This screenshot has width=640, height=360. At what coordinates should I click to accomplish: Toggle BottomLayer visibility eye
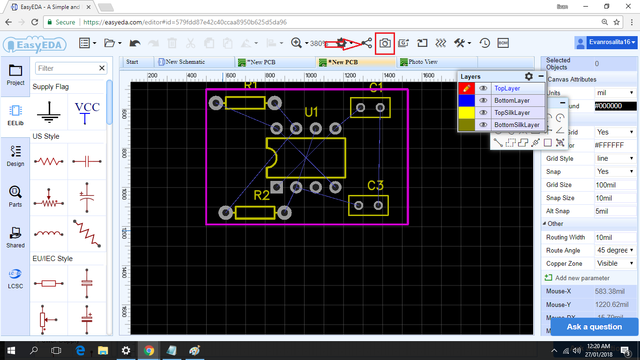(483, 100)
